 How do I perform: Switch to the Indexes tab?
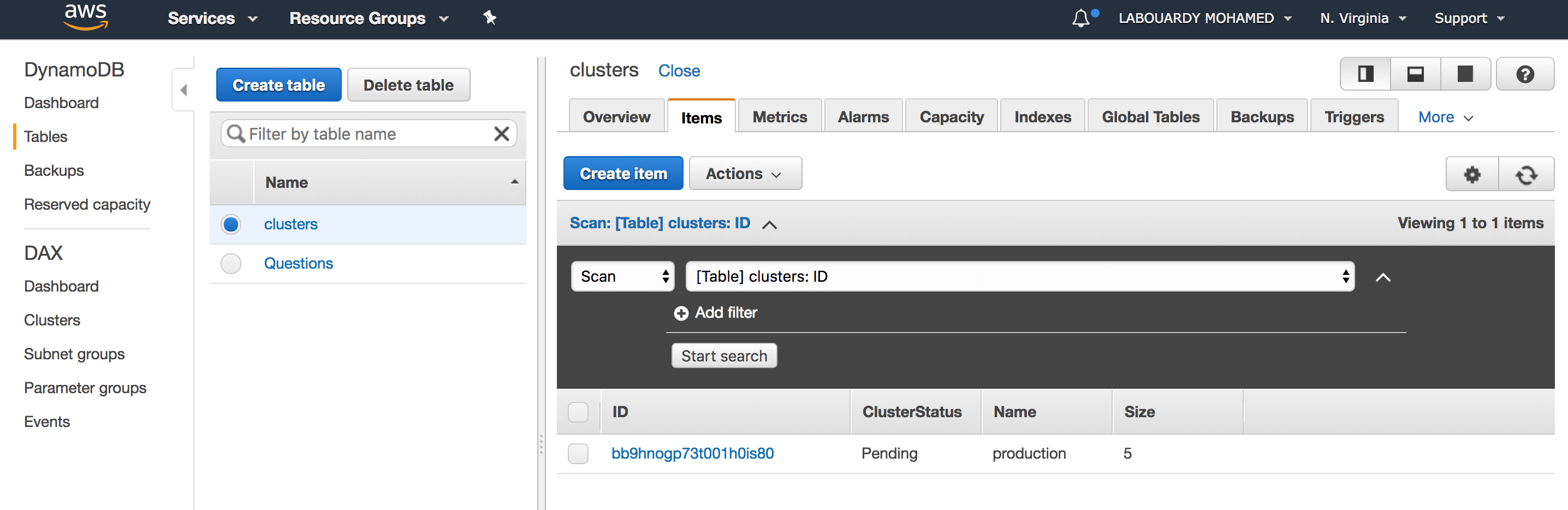pos(1042,116)
